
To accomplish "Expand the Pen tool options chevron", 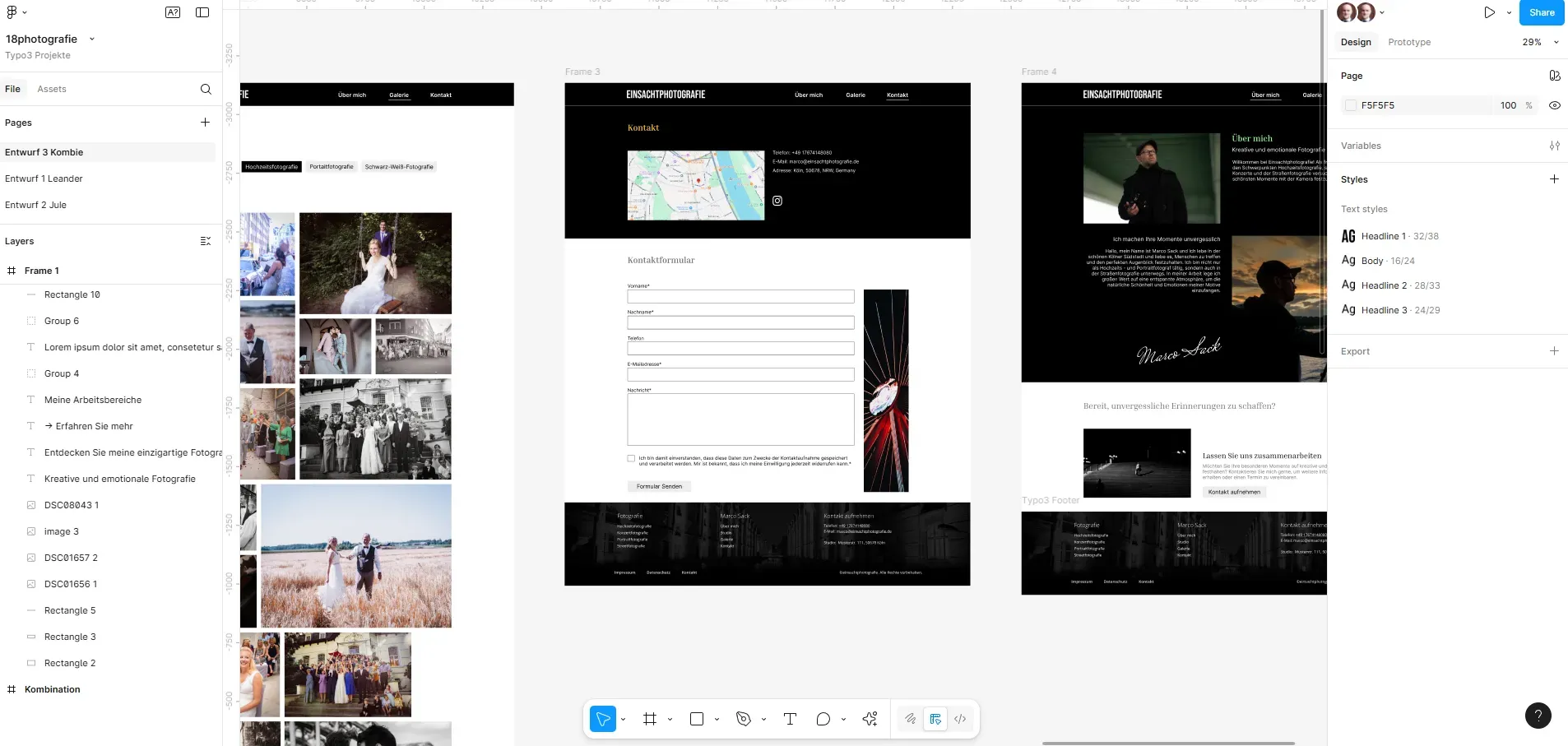I will point(763,720).
